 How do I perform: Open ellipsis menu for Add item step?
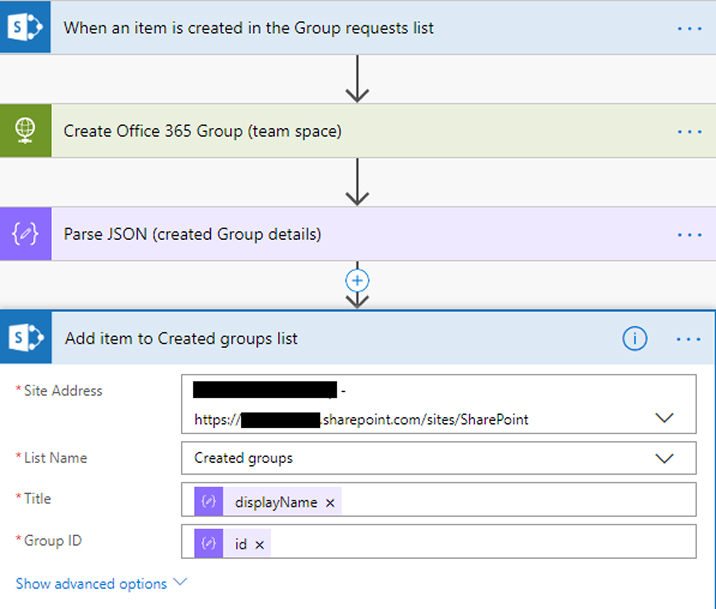(x=689, y=339)
